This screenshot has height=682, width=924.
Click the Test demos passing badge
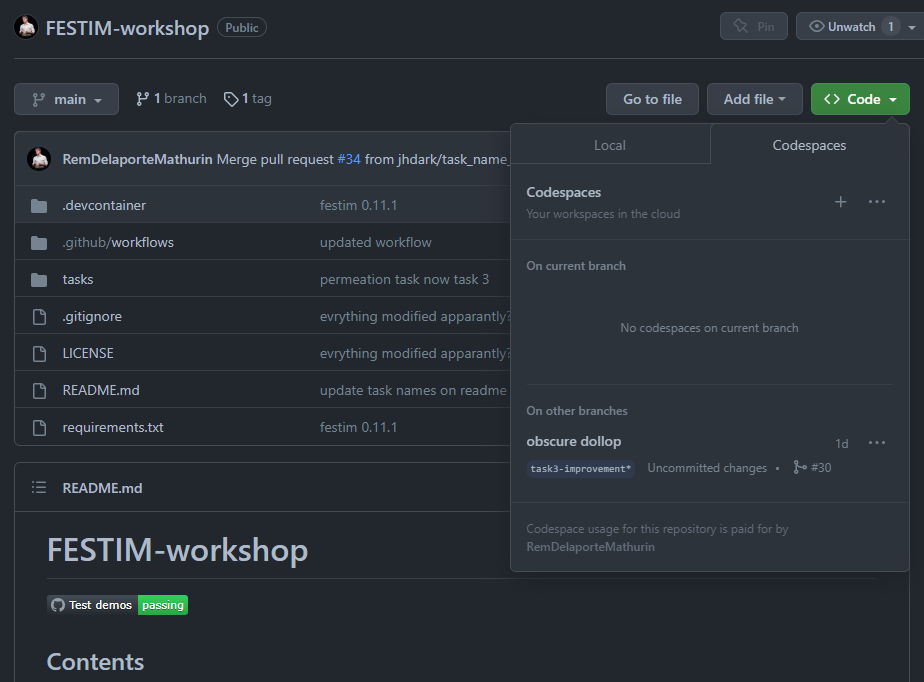click(117, 605)
